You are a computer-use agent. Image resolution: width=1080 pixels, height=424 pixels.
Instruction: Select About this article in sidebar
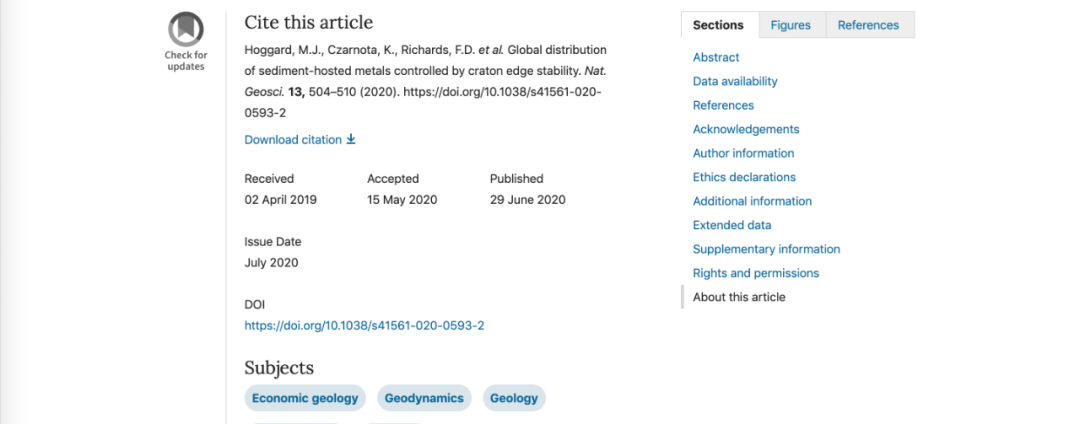coord(739,297)
